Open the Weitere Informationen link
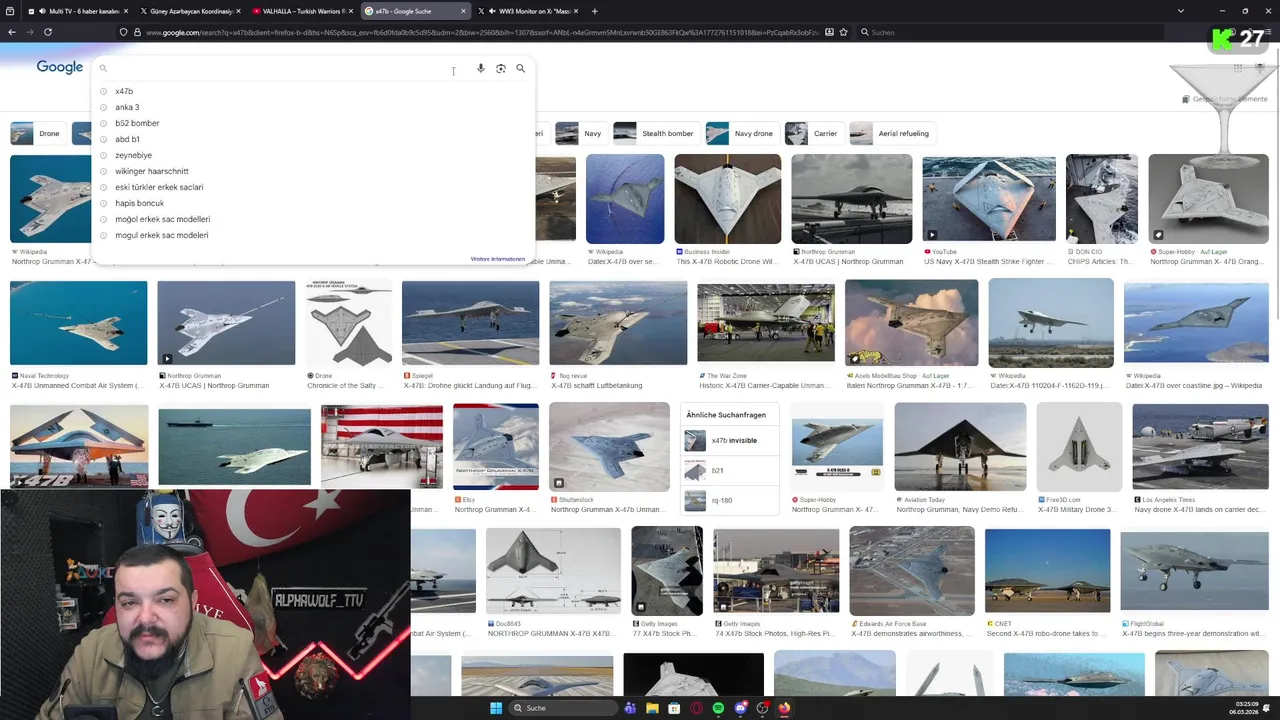 tap(498, 259)
